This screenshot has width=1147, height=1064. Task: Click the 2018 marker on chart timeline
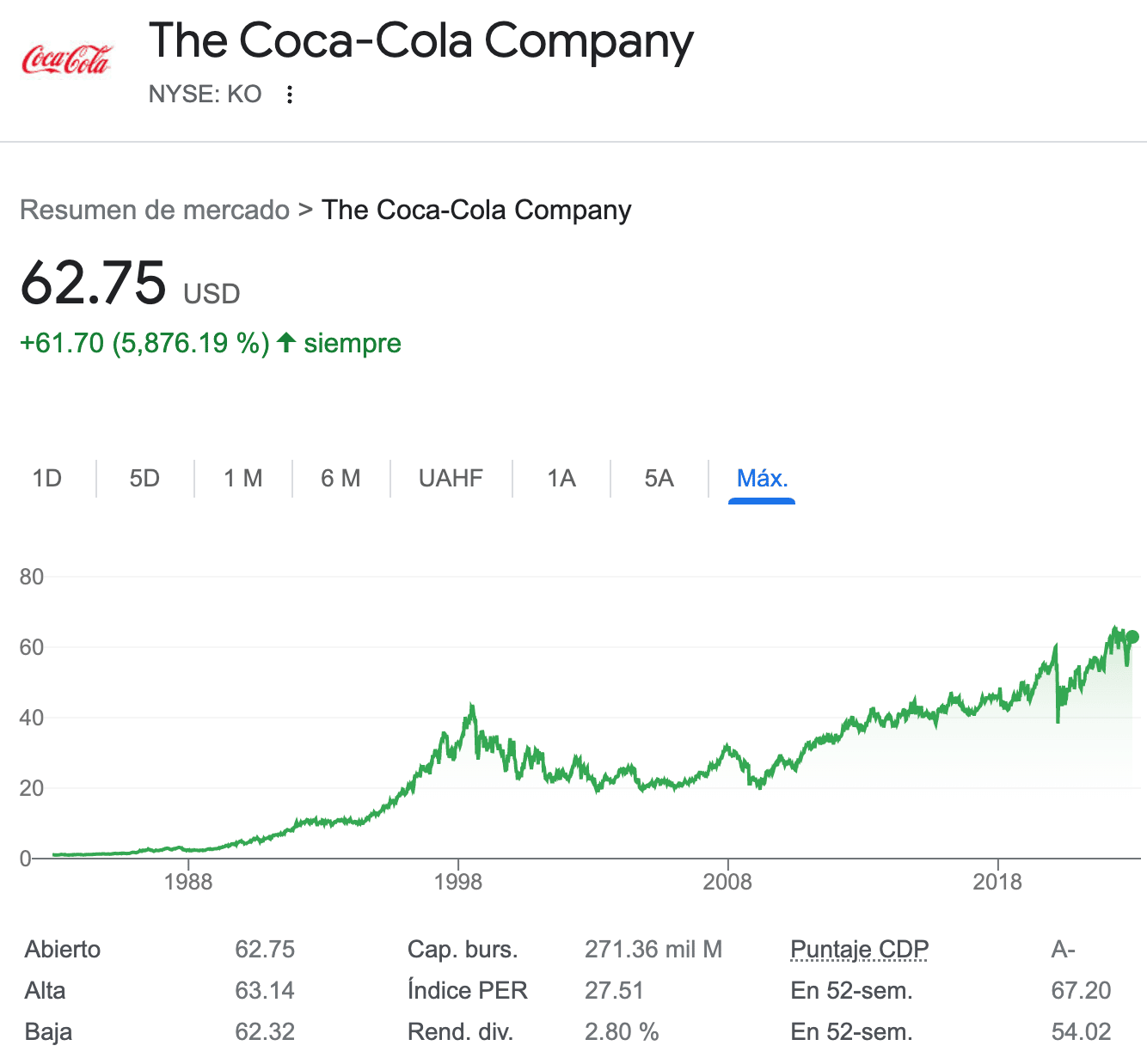coord(997,882)
